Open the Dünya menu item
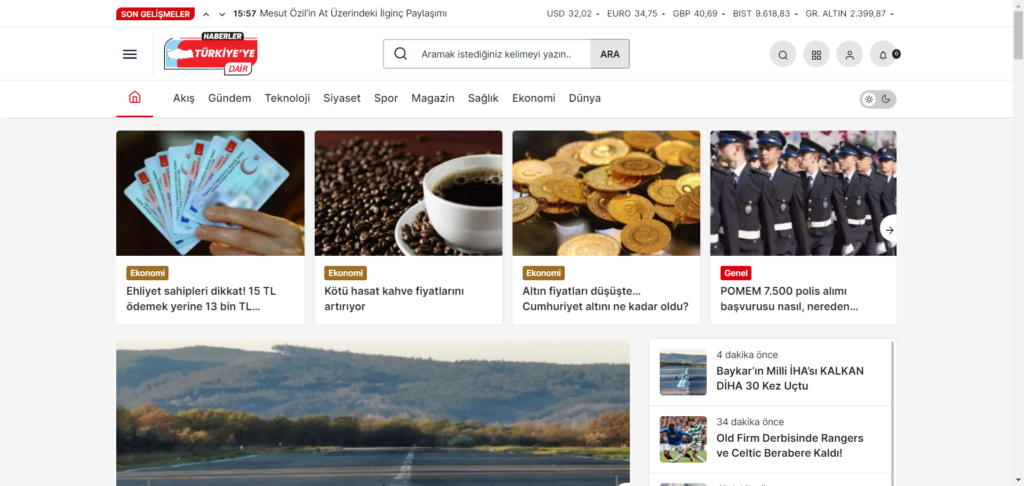The image size is (1024, 486). [584, 98]
